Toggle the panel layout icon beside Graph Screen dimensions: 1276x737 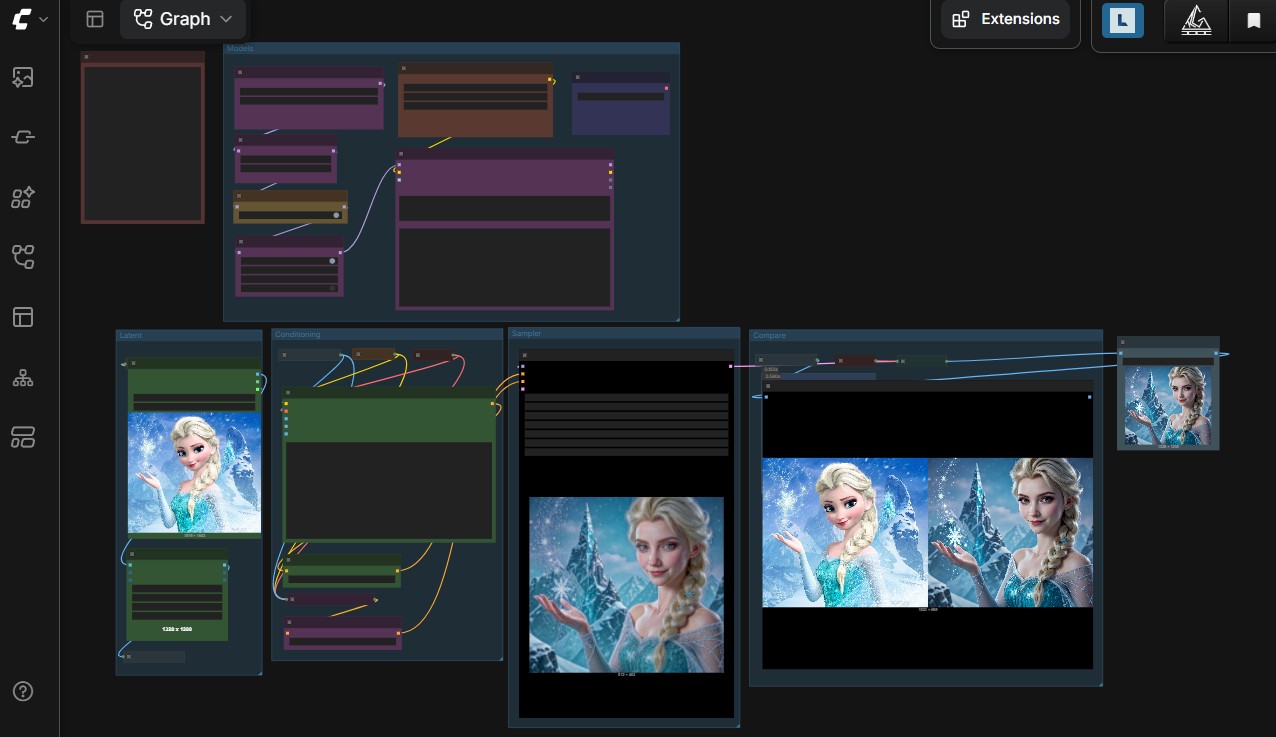95,19
